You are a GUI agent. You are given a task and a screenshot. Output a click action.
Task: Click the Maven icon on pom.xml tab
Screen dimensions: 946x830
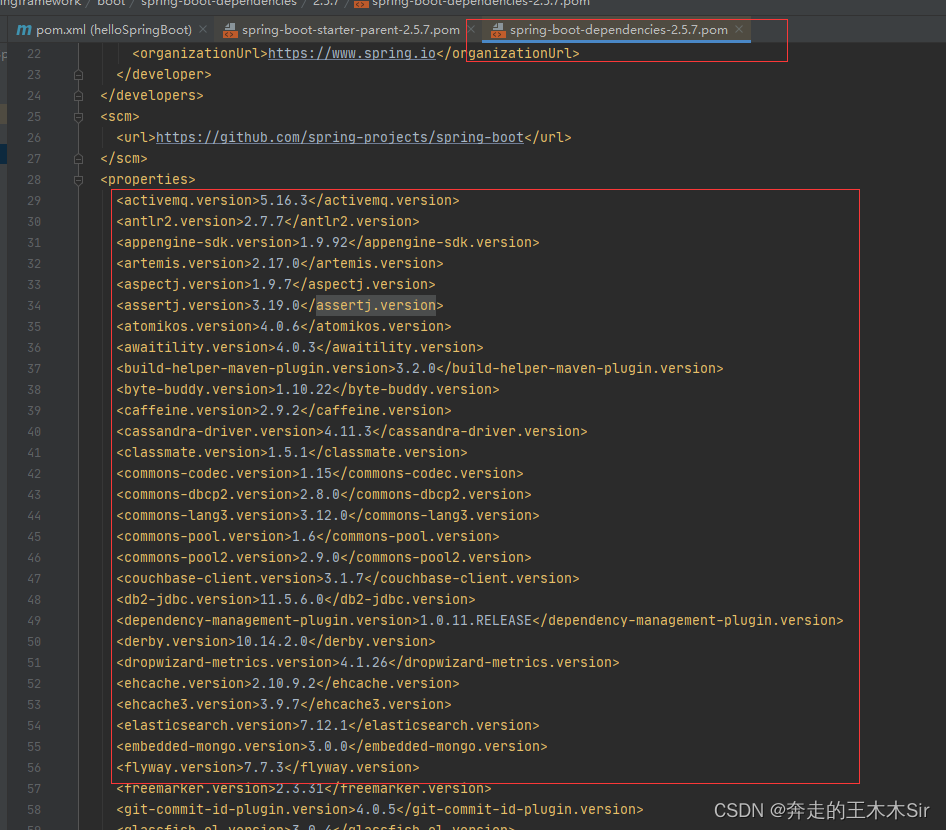click(x=24, y=30)
